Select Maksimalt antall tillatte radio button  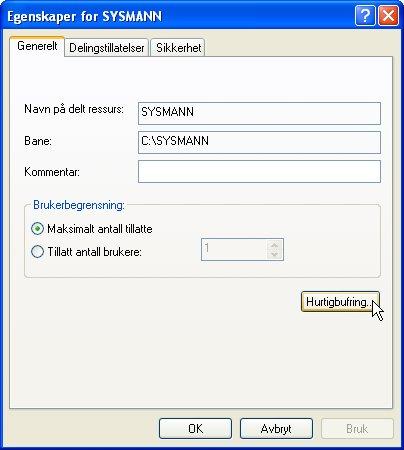click(37, 229)
